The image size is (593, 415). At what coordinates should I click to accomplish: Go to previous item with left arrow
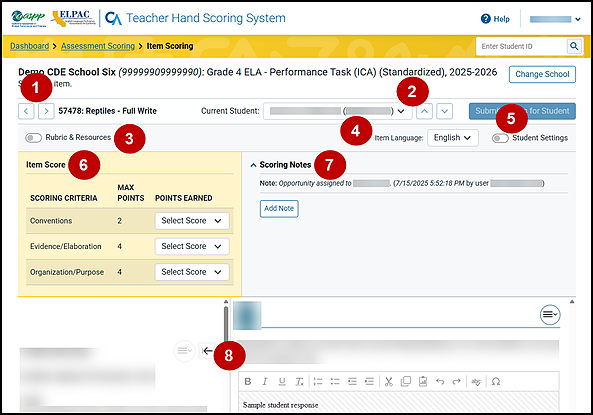click(x=26, y=111)
